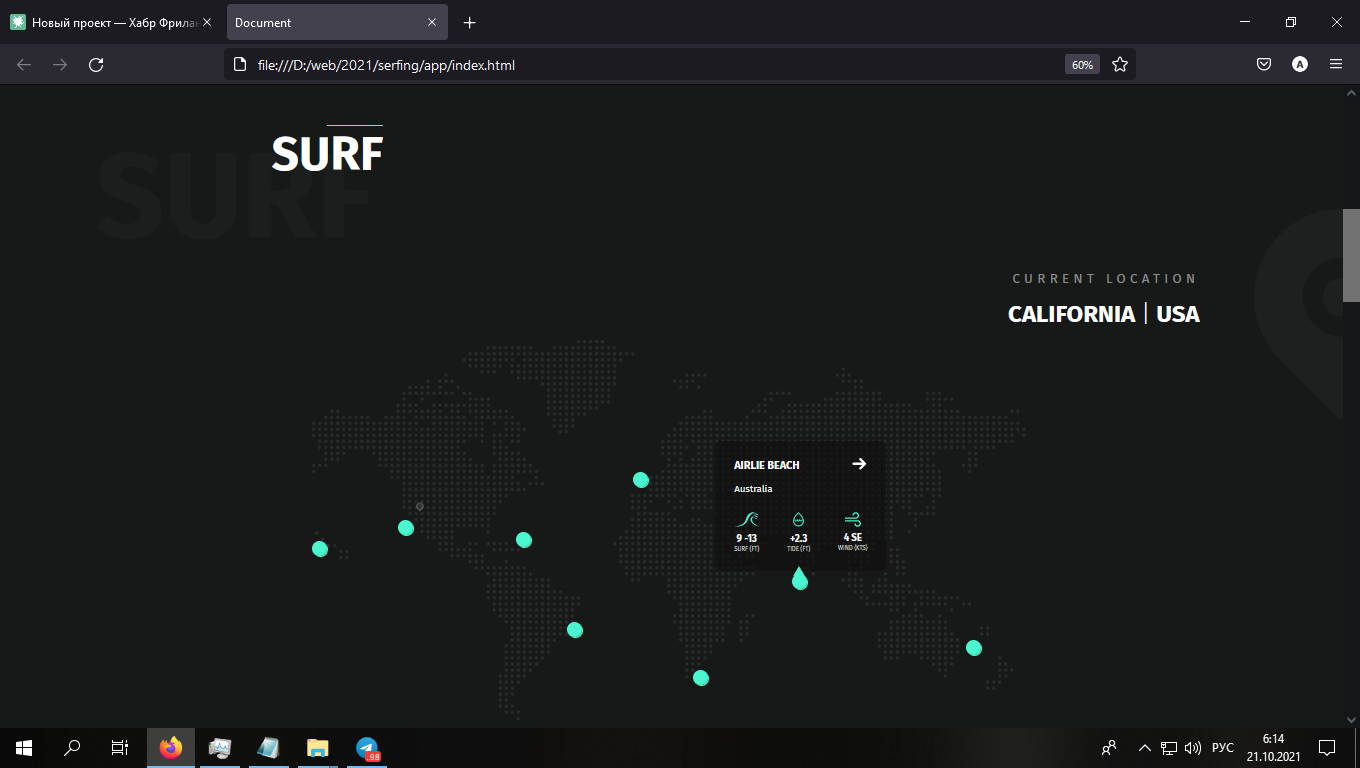Select the map marker on Brazil's coast
The width and height of the screenshot is (1360, 768).
coord(575,630)
